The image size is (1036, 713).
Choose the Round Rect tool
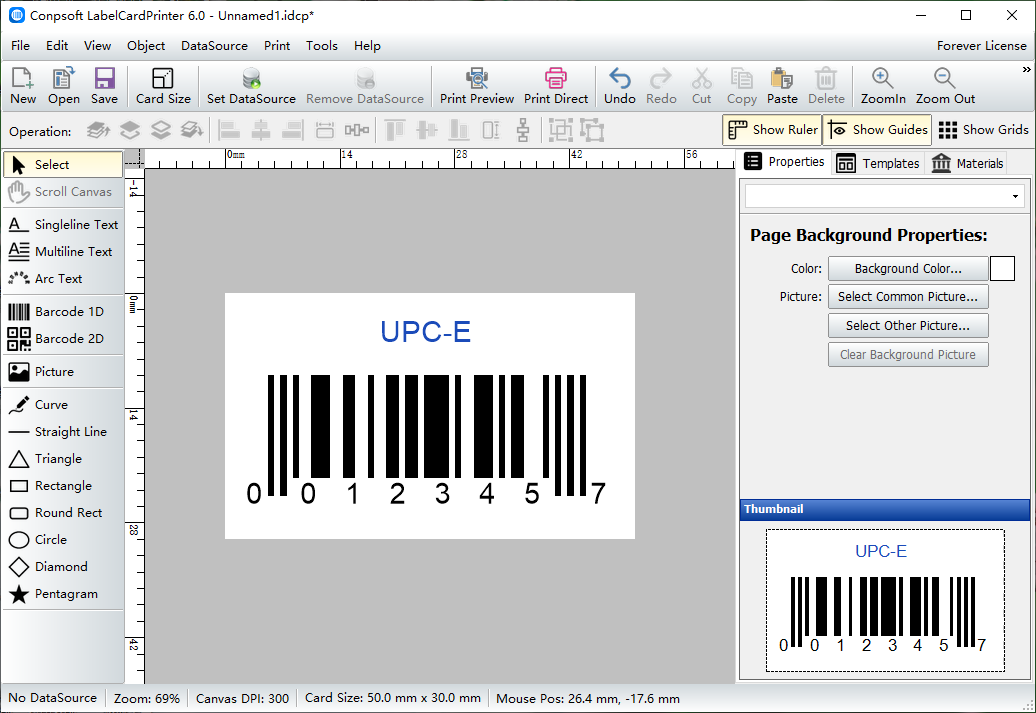click(x=63, y=513)
